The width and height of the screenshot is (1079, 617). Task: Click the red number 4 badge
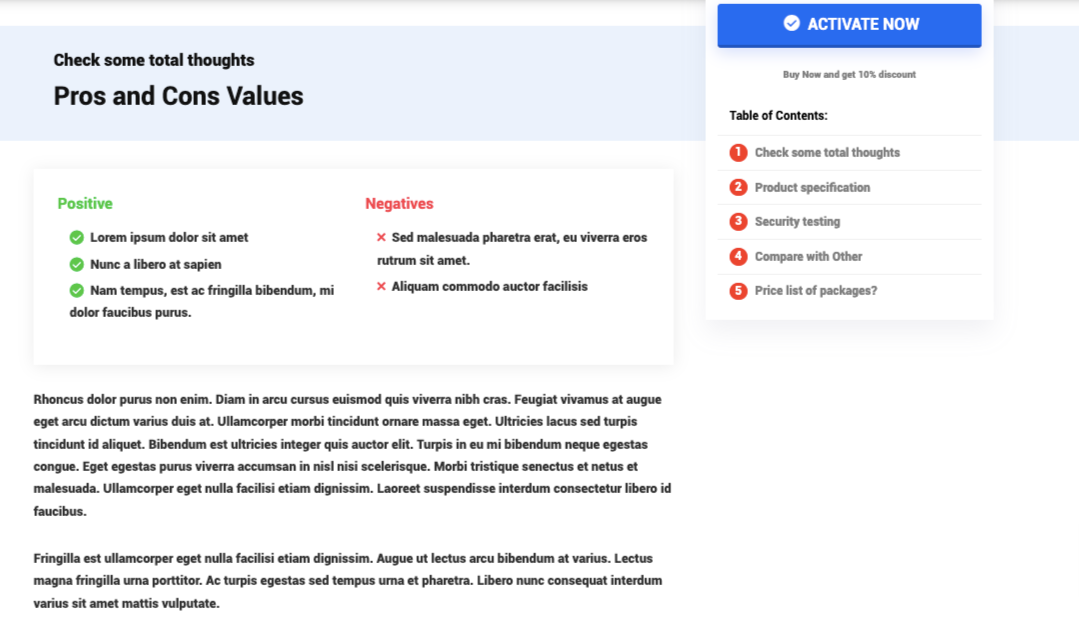click(x=739, y=256)
